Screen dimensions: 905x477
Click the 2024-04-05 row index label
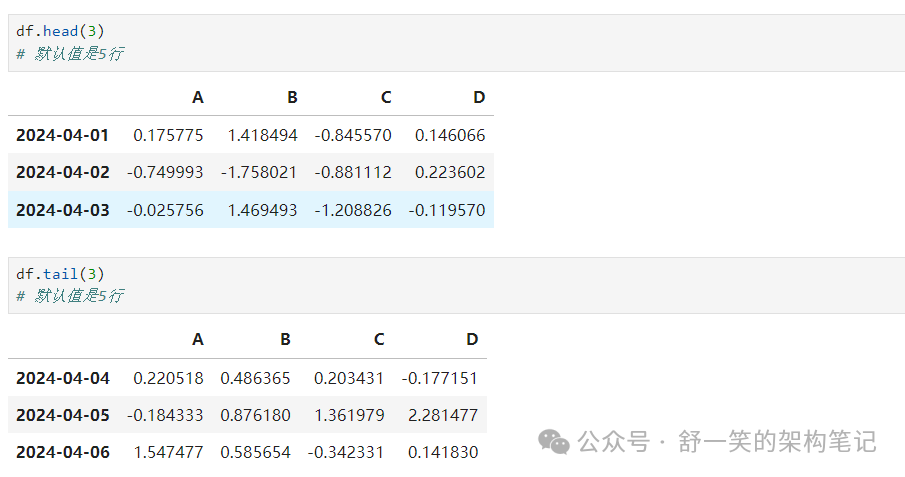[x=63, y=415]
